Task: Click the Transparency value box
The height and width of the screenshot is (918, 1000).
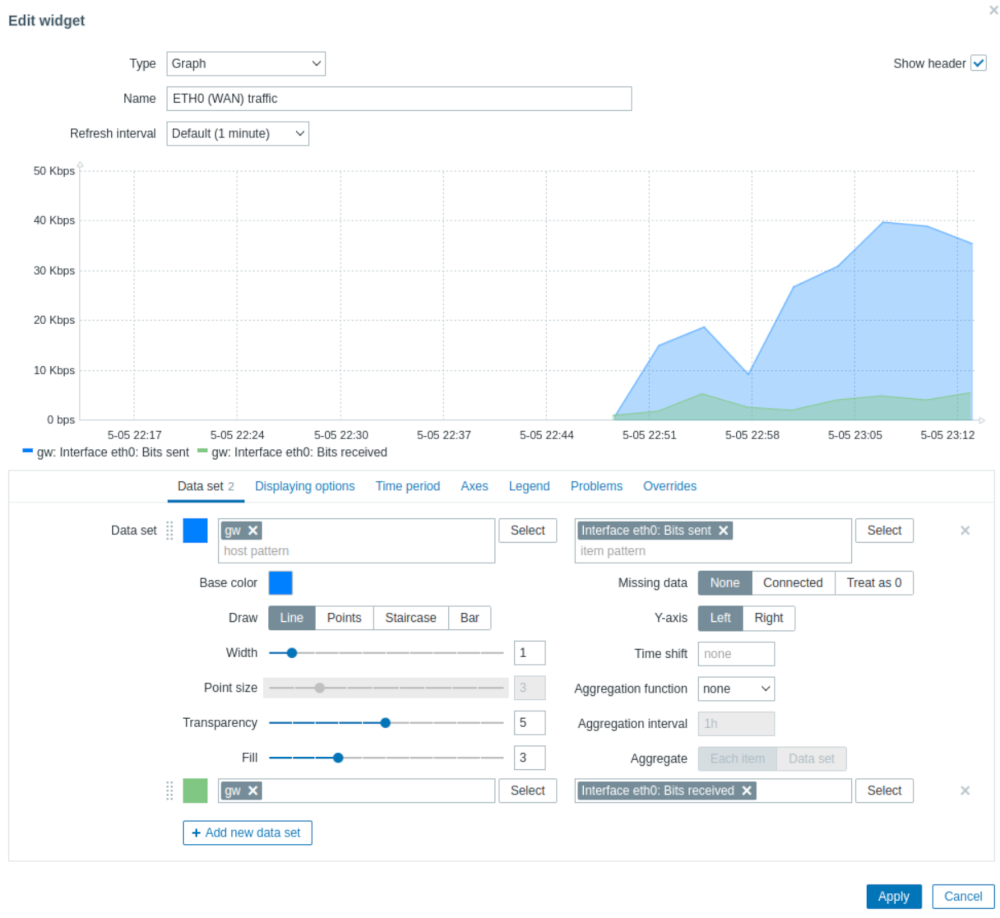Action: pos(529,723)
